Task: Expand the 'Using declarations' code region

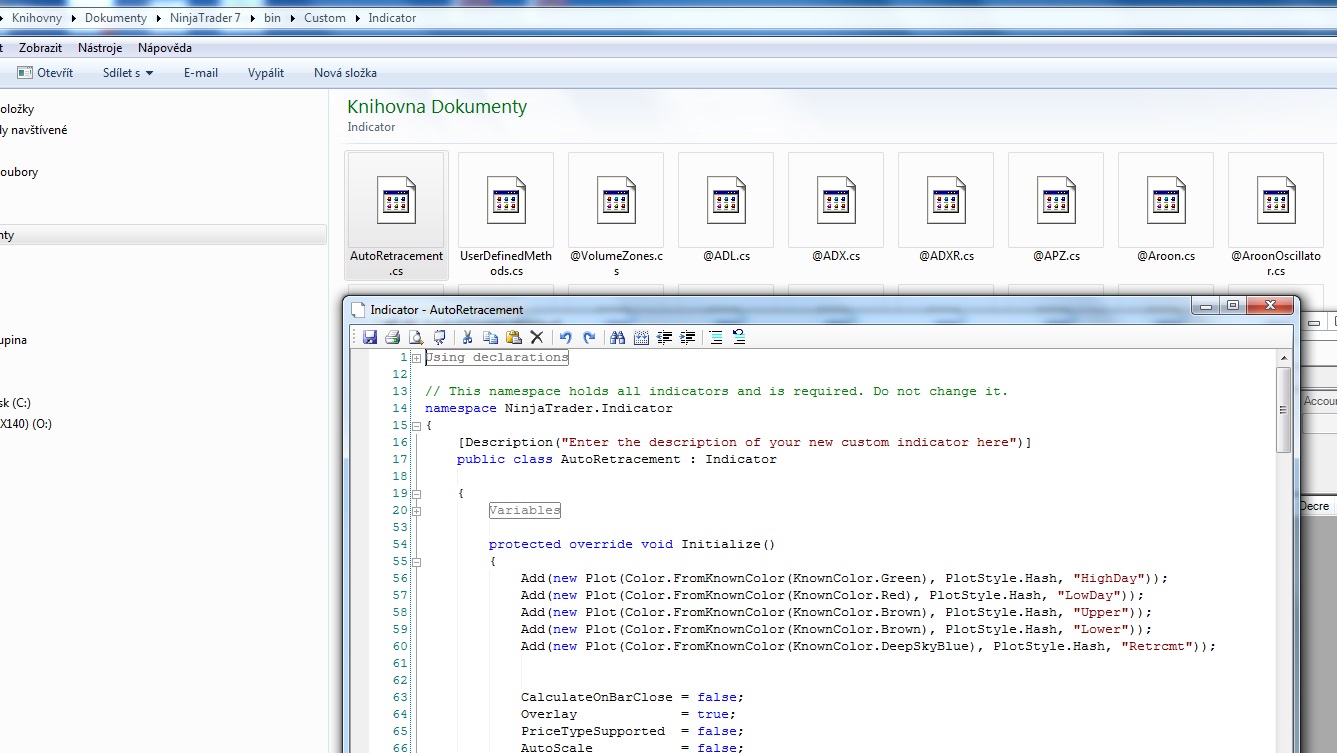Action: (x=416, y=357)
